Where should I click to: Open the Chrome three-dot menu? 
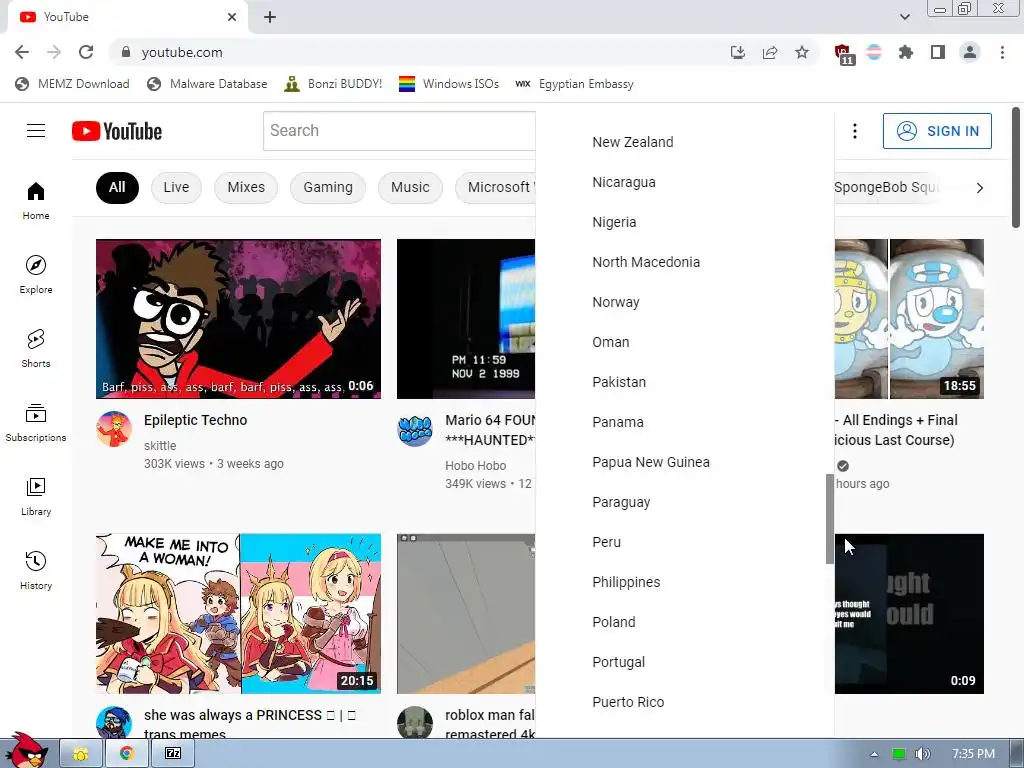point(1002,52)
